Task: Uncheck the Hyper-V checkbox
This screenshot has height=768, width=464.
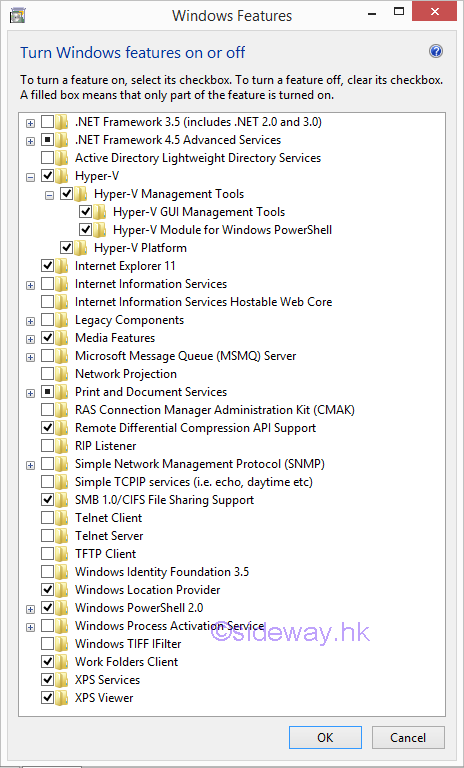Action: click(x=48, y=175)
